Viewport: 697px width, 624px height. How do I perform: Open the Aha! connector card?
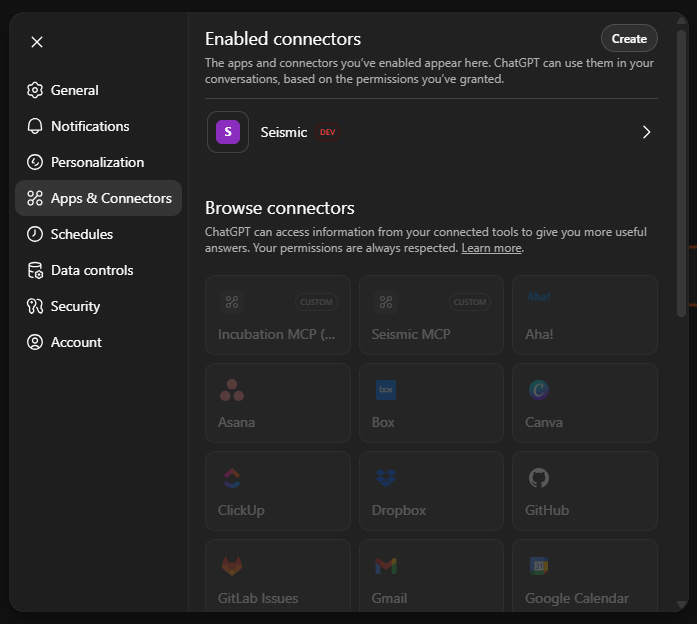[x=585, y=315]
